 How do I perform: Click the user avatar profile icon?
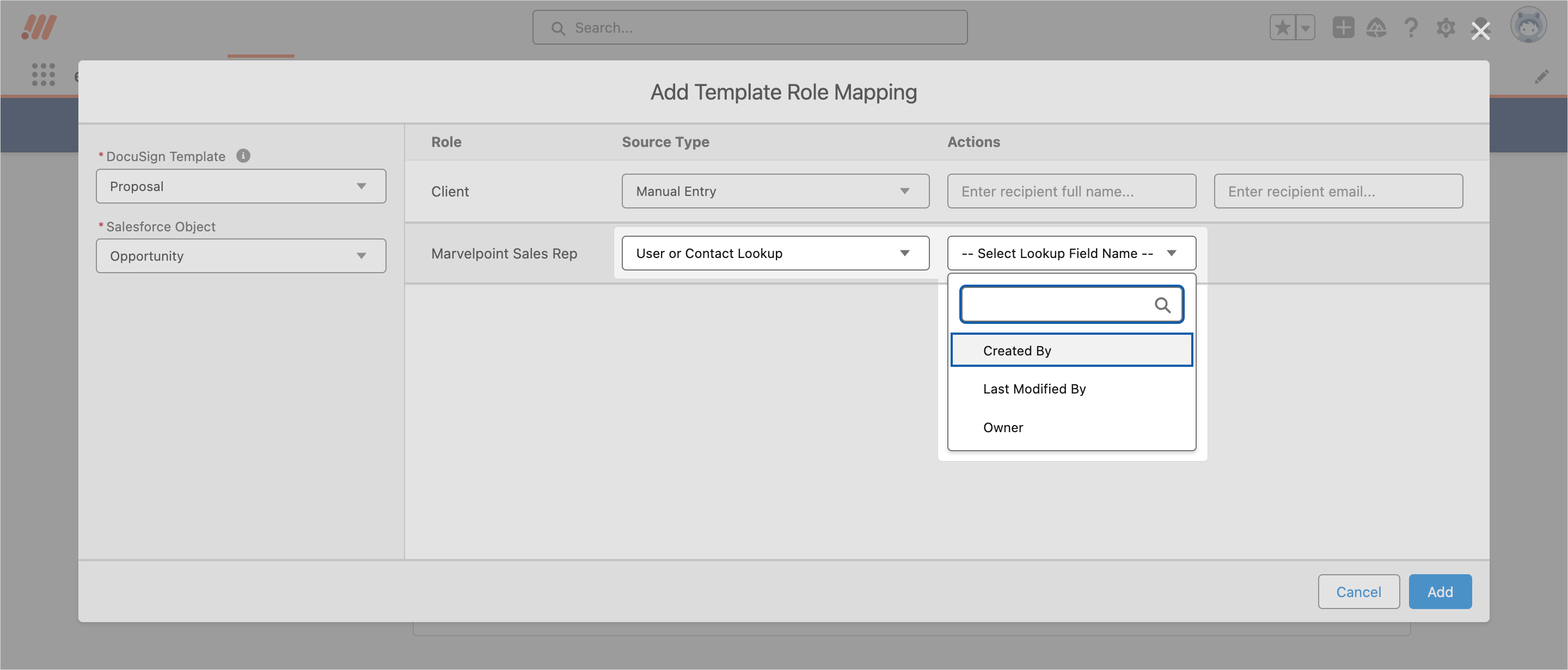(x=1528, y=26)
